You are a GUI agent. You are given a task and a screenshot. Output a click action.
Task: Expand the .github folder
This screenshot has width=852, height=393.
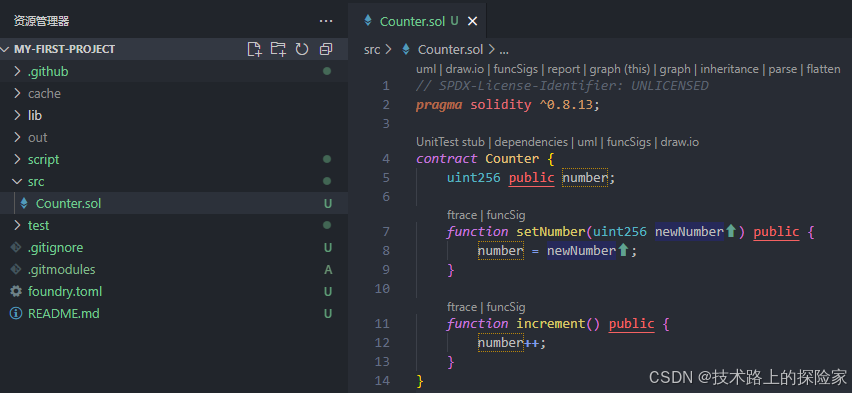pyautogui.click(x=17, y=71)
